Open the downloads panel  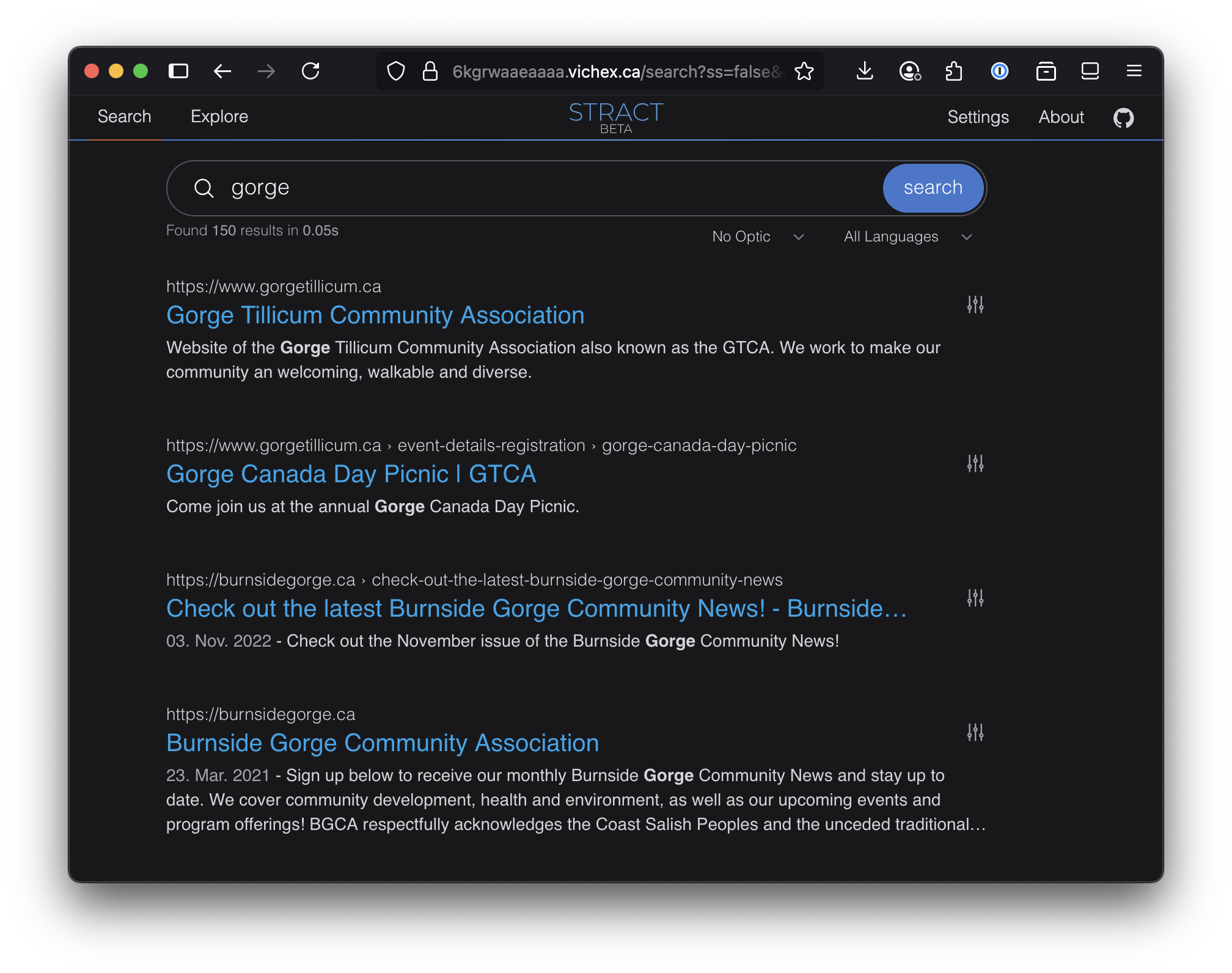point(865,72)
